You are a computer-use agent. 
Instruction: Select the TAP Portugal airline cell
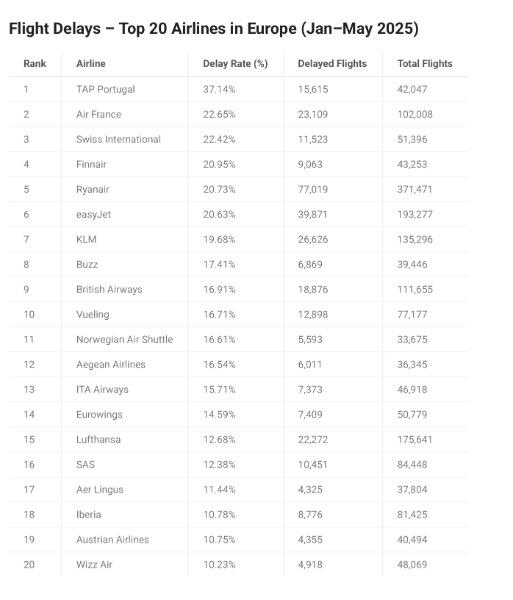(x=106, y=89)
